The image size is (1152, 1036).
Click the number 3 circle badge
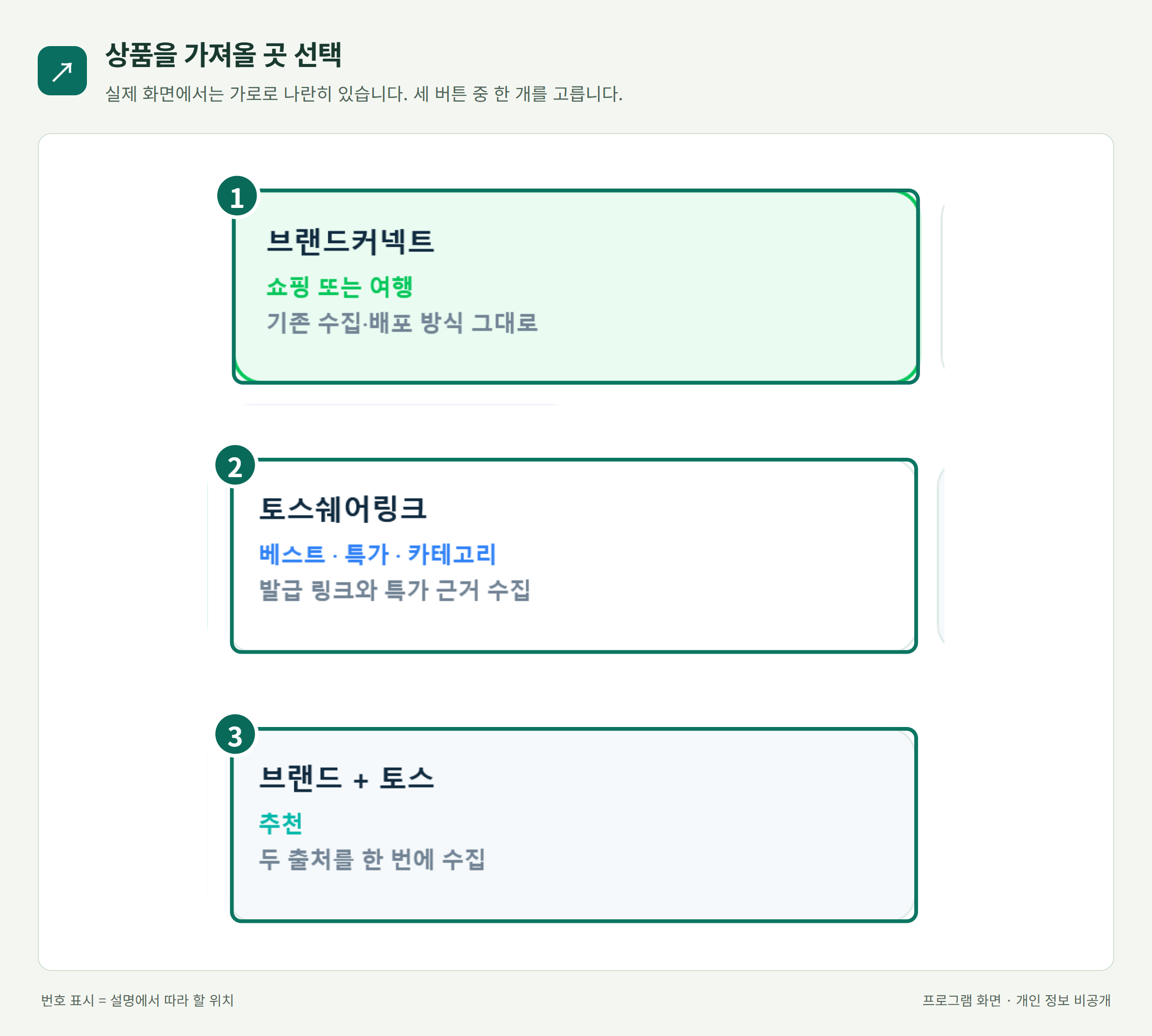[x=235, y=735]
